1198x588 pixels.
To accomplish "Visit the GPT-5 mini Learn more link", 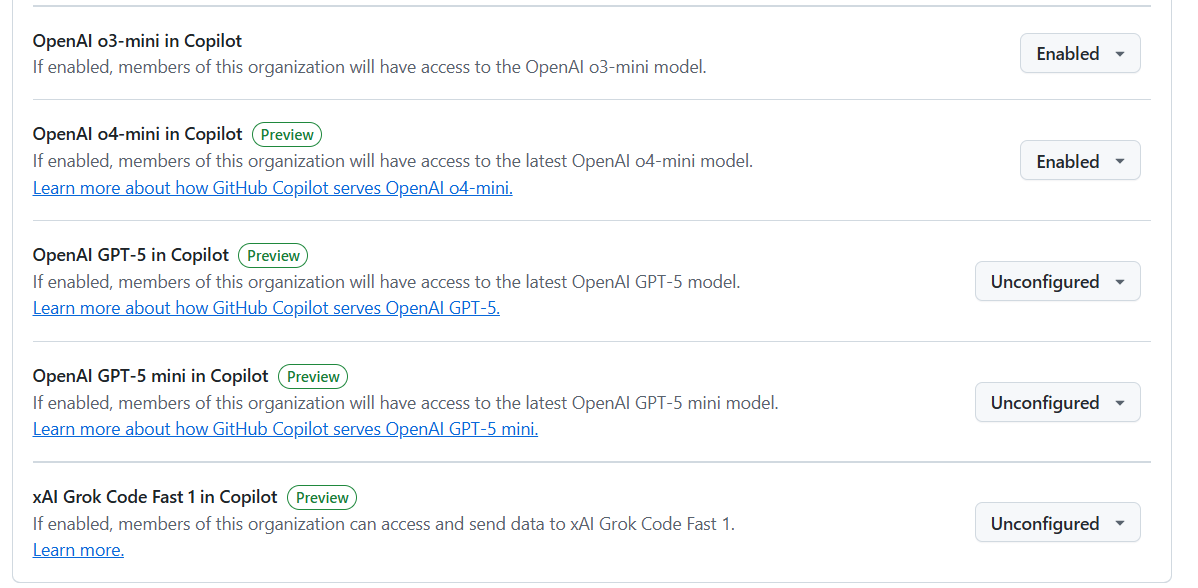I will coord(285,428).
